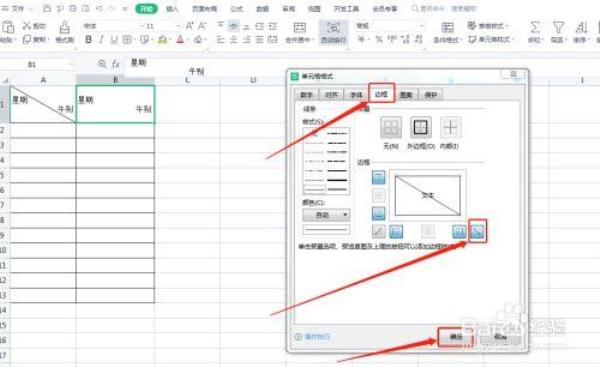Open the Table Style dropdown
The width and height of the screenshot is (600, 367).
pos(488,26)
